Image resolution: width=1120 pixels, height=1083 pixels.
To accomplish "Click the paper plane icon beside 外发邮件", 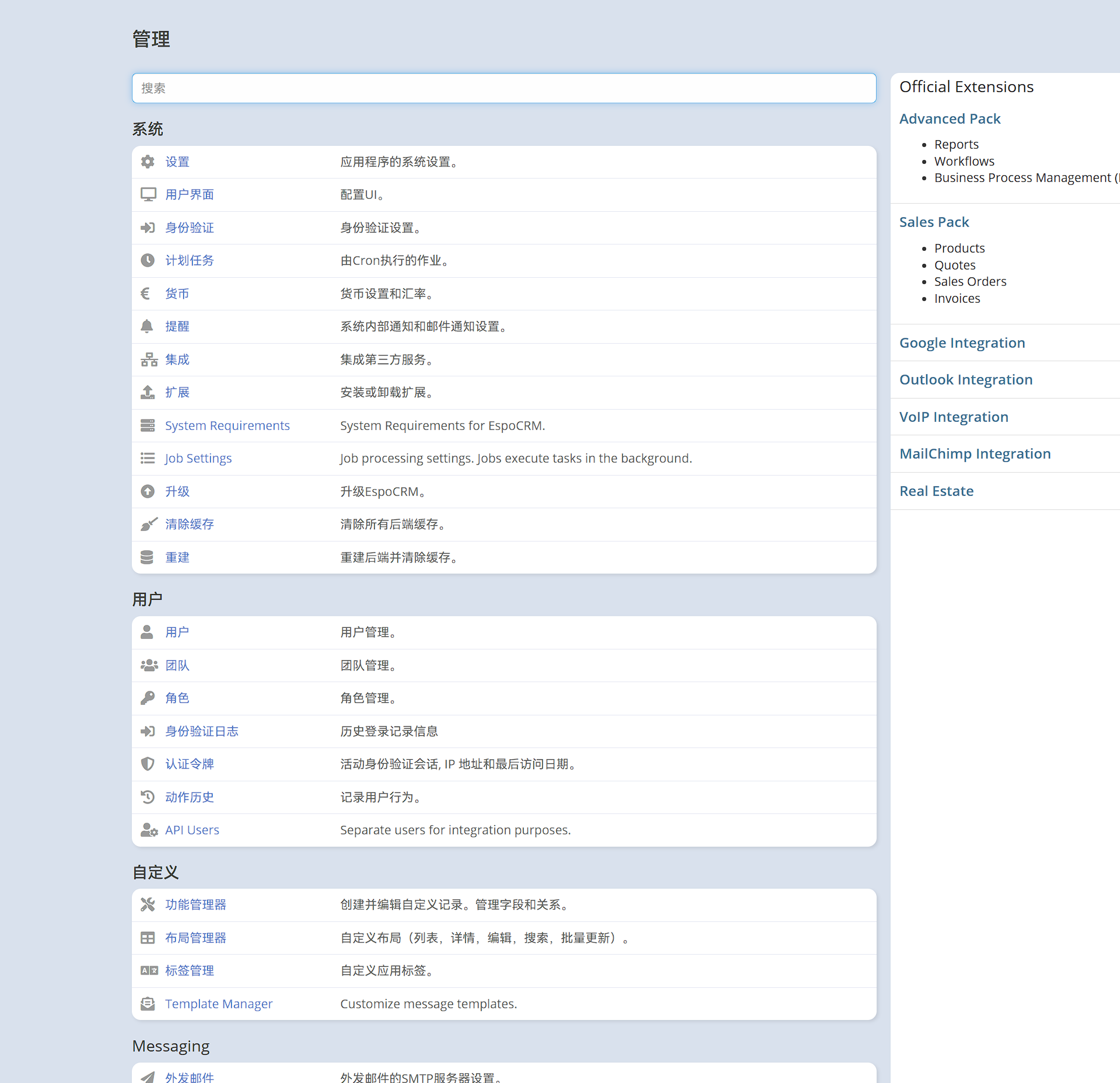I will pos(148,1077).
